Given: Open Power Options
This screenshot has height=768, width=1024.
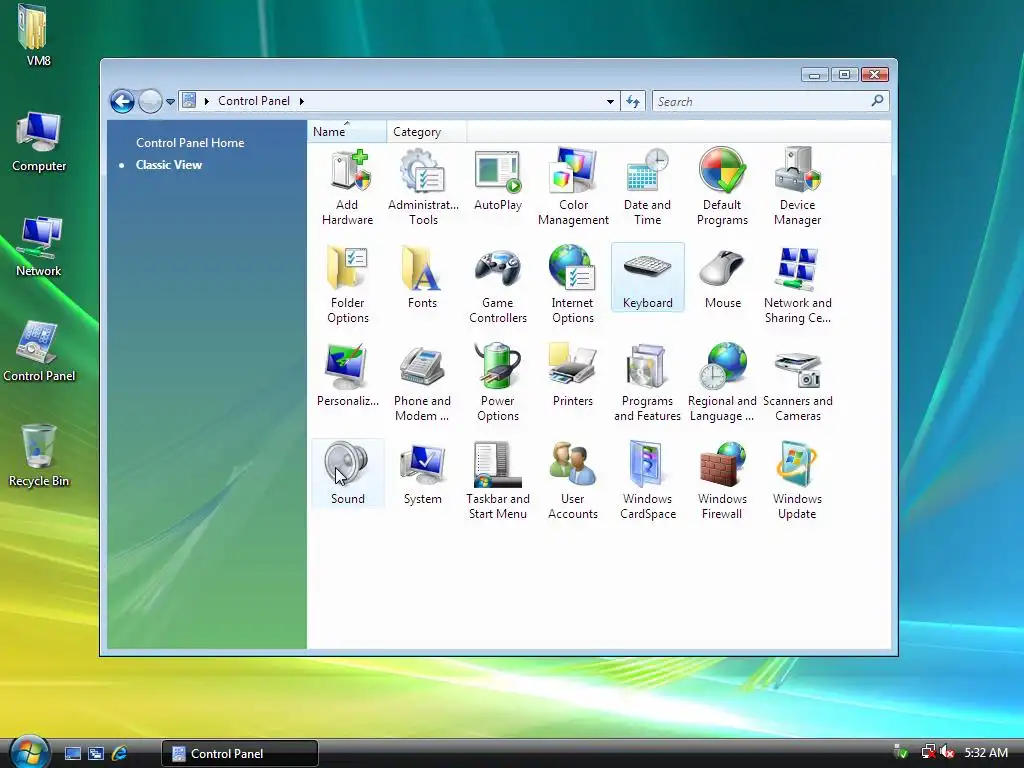Looking at the screenshot, I should (498, 383).
